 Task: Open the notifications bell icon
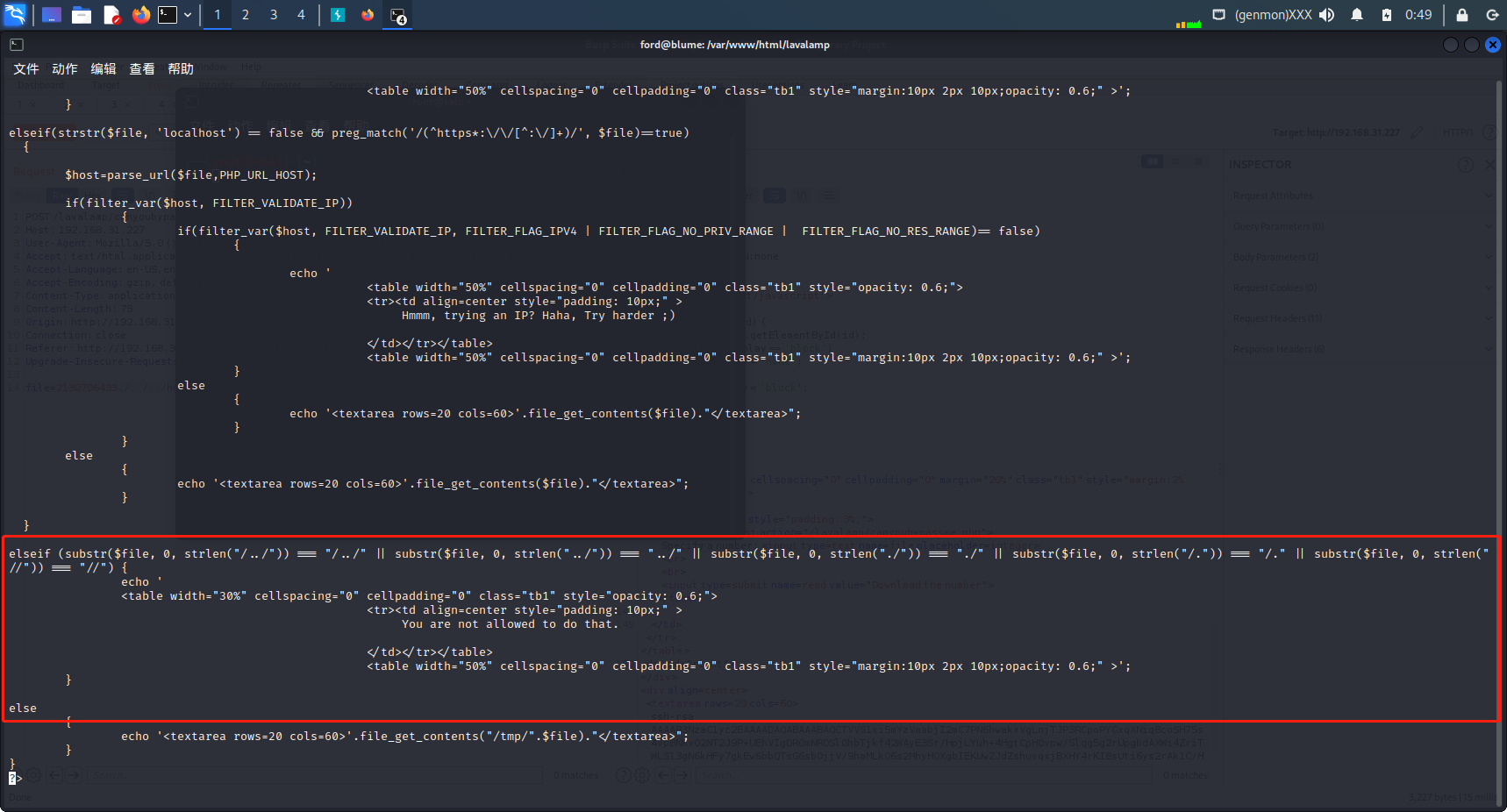pyautogui.click(x=1357, y=15)
